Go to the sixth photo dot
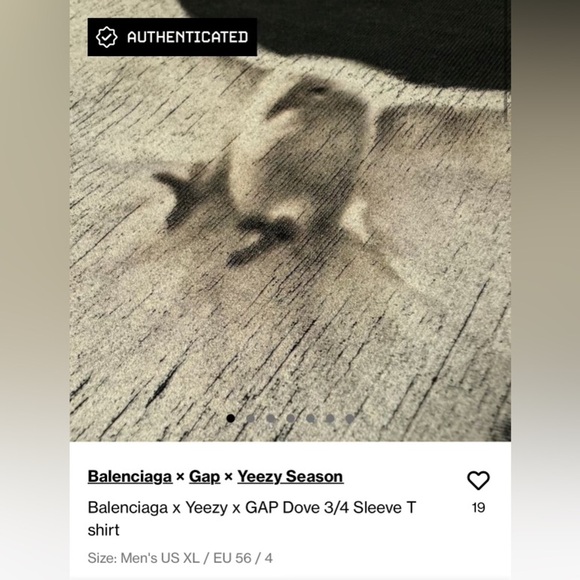 click(330, 418)
